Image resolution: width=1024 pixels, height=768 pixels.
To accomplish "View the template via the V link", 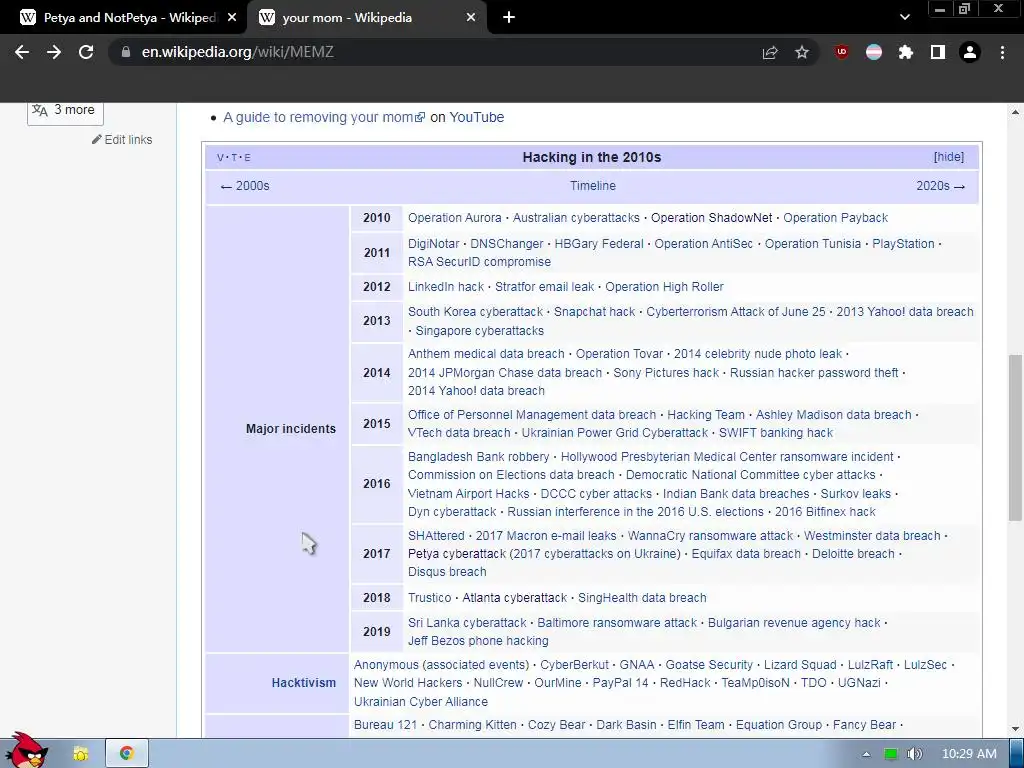I will pos(220,158).
